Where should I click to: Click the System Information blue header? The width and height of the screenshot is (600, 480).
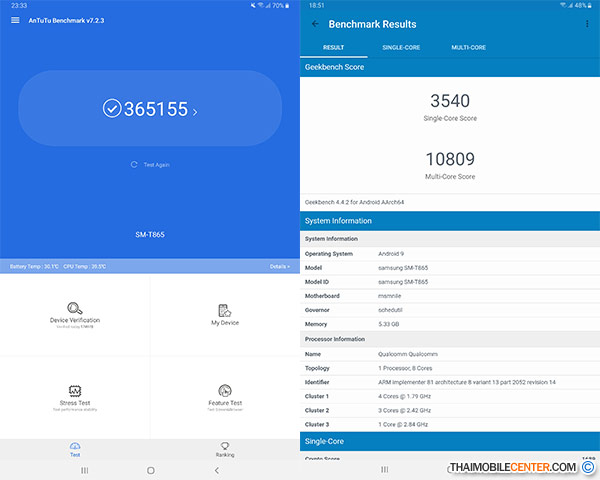[x=450, y=221]
